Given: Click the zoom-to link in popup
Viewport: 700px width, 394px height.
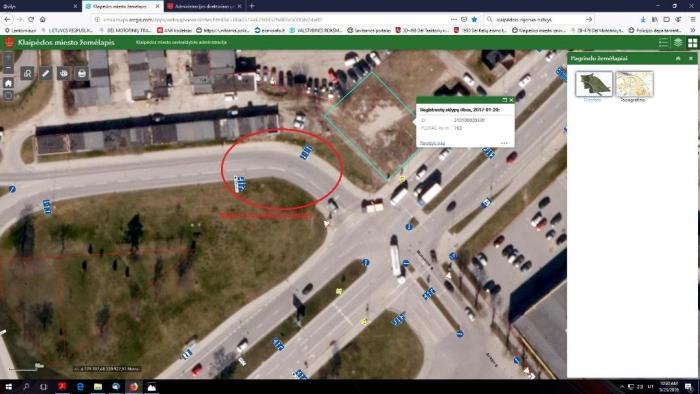Looking at the screenshot, I should coord(432,143).
